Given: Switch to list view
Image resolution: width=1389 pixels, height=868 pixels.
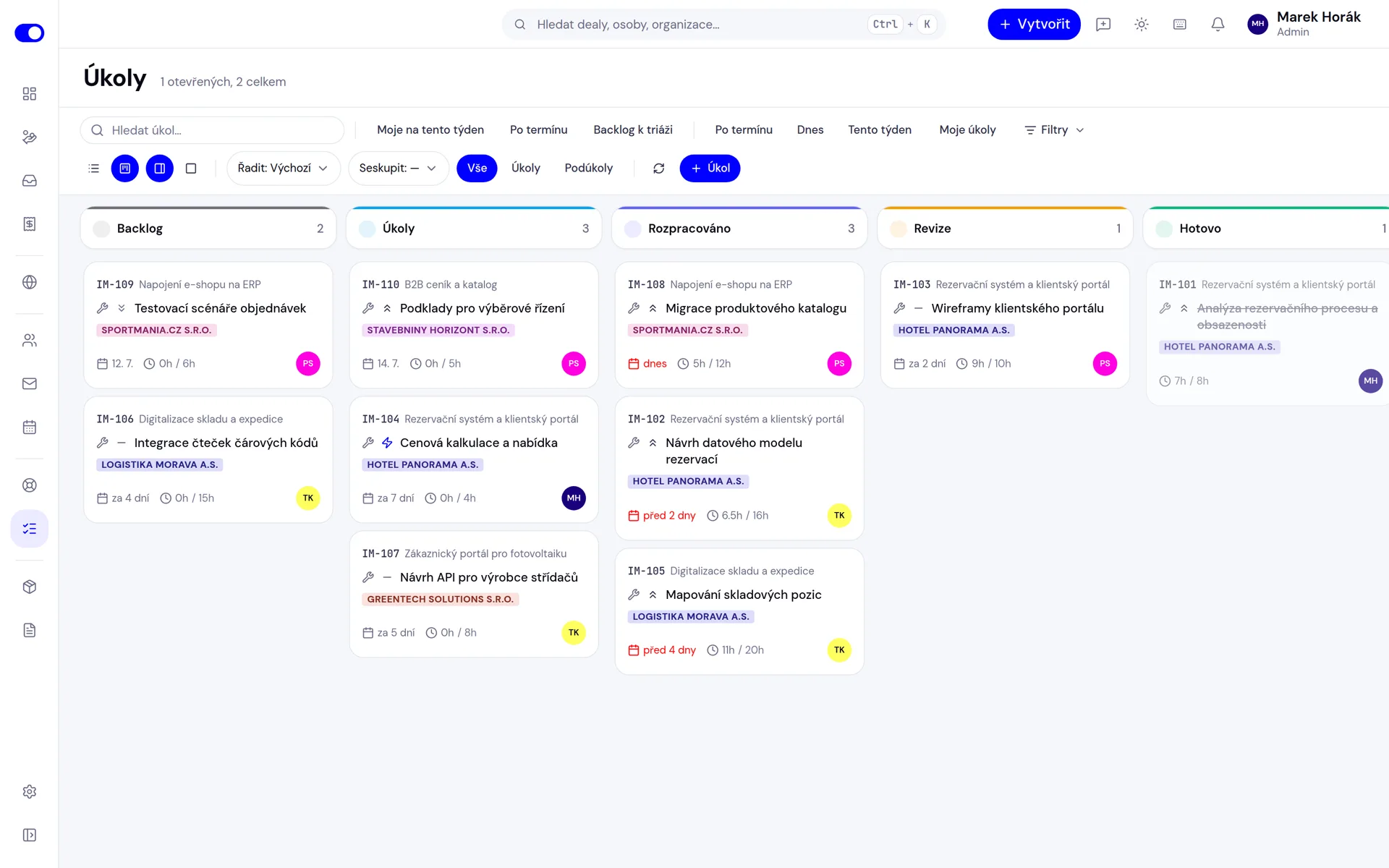Looking at the screenshot, I should click(x=94, y=169).
